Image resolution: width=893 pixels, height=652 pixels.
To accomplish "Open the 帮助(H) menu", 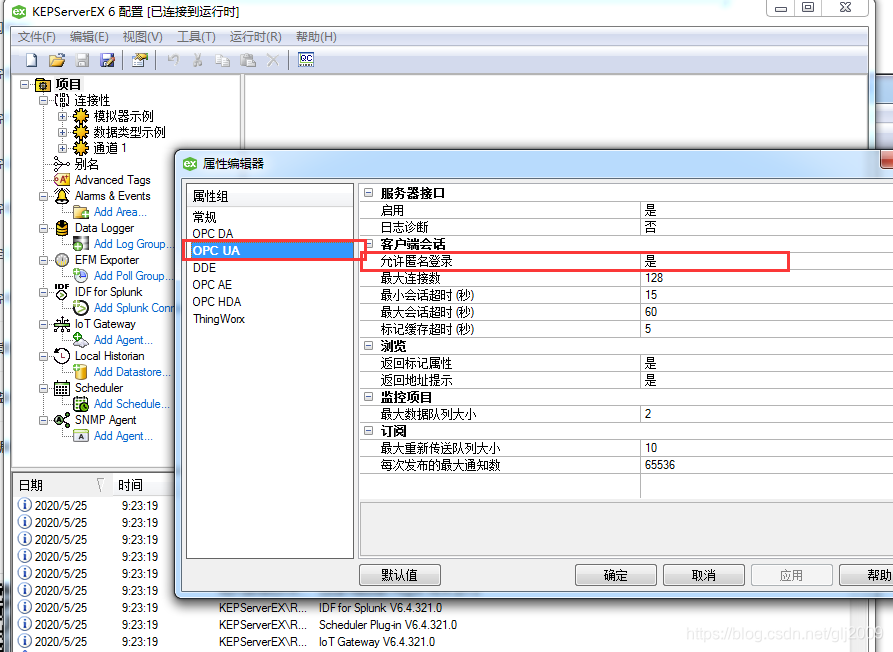I will (x=316, y=37).
